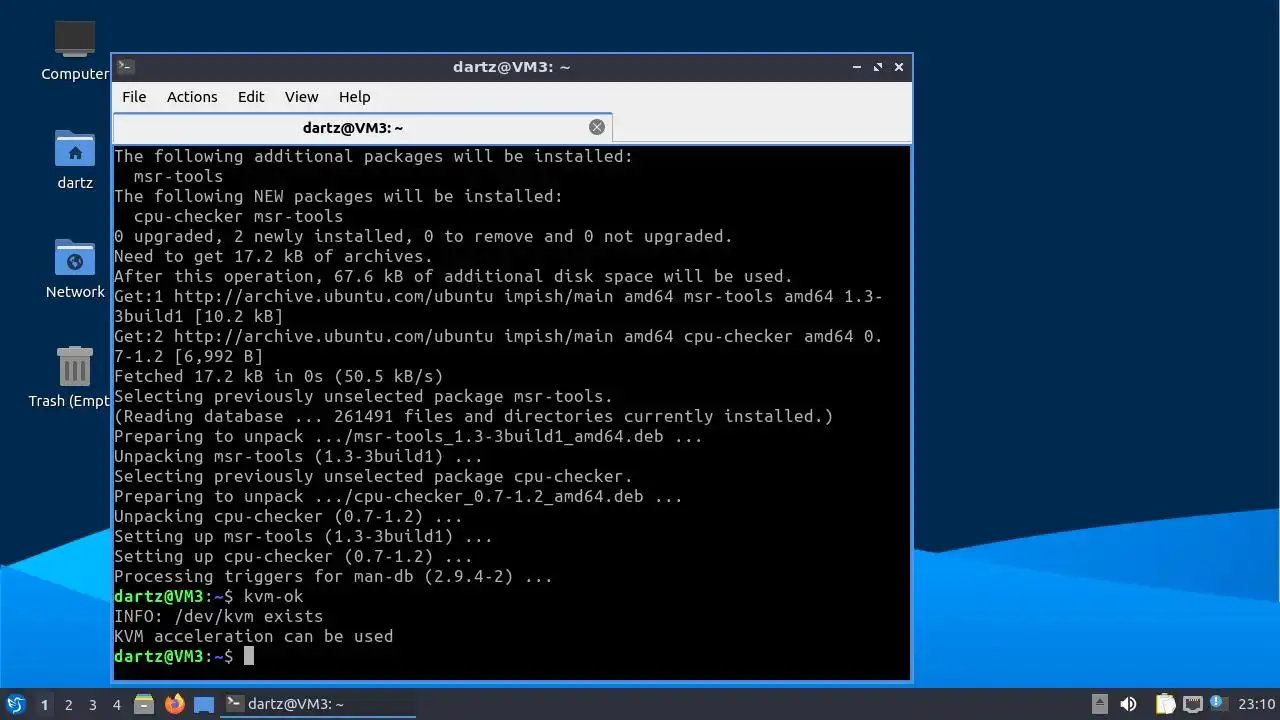Click 'Setting up cpu-checker (0.7-1.2) ...'

tap(293, 556)
